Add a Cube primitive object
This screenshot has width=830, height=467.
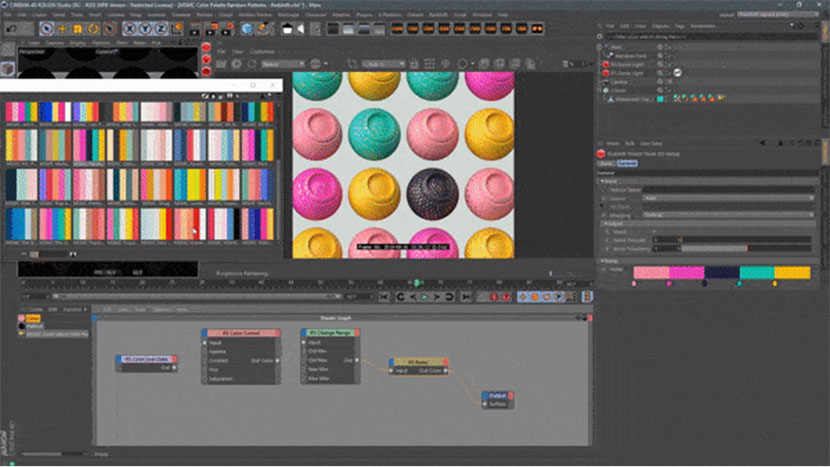click(x=247, y=29)
